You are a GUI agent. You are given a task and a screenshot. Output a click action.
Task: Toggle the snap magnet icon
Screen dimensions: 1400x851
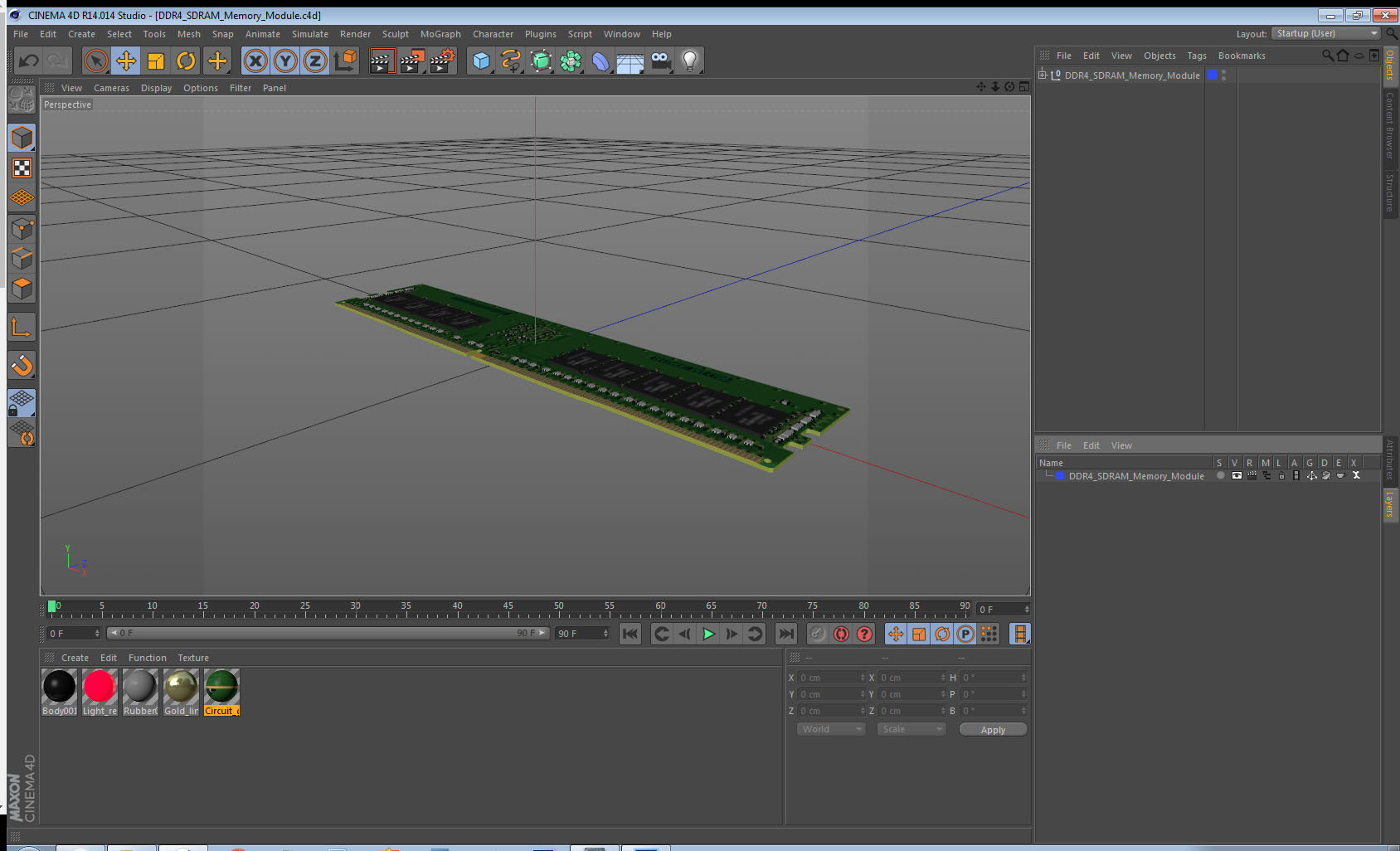tap(22, 365)
